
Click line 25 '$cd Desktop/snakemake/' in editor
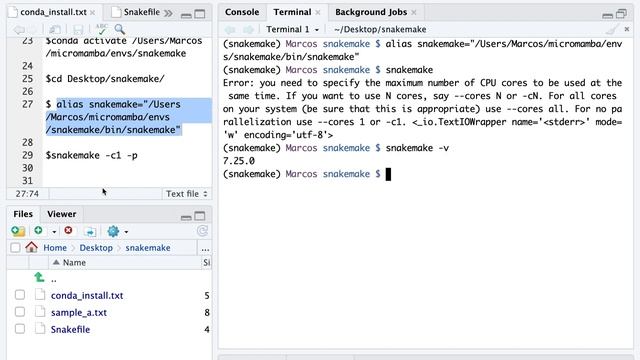[105, 78]
